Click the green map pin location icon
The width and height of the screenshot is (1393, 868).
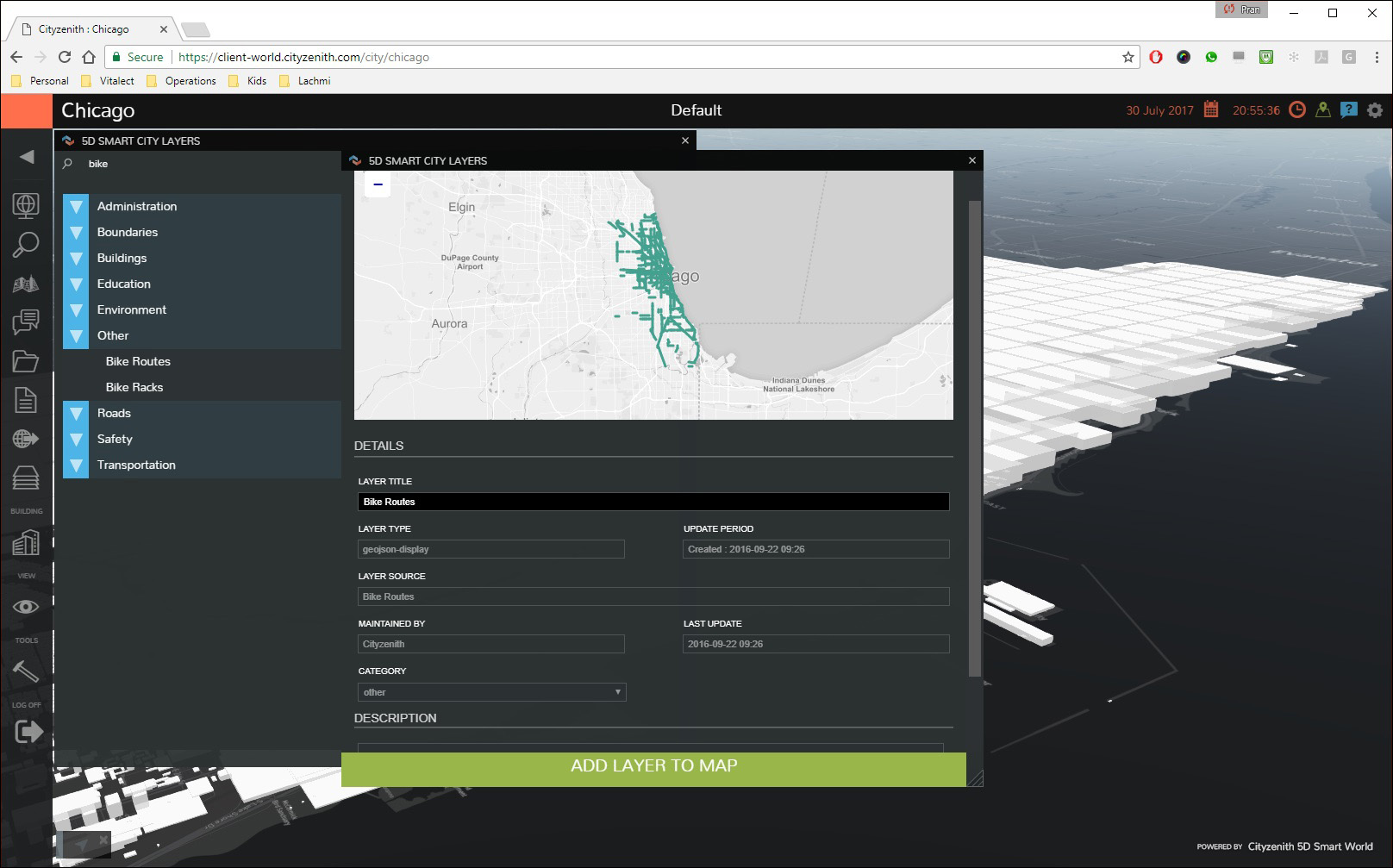click(x=1323, y=109)
